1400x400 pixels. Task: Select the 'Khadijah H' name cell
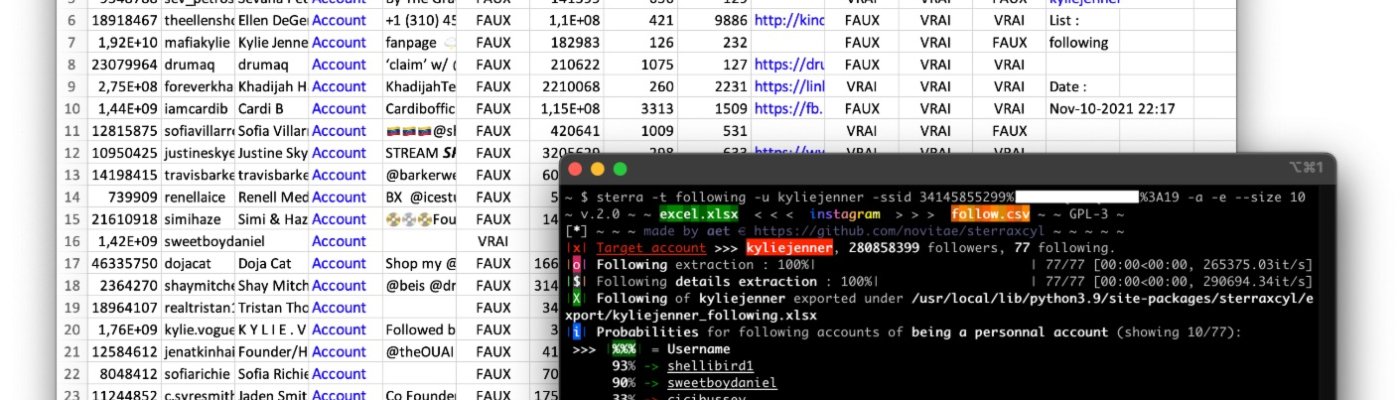(x=272, y=86)
